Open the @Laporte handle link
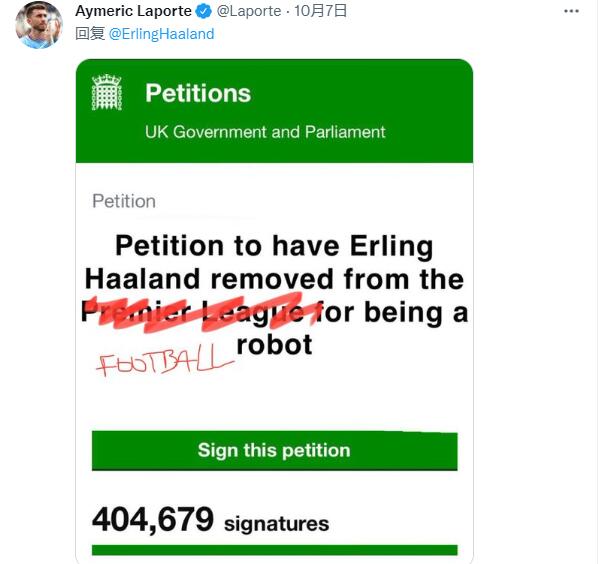Viewport: 599px width, 564px height. pyautogui.click(x=249, y=11)
